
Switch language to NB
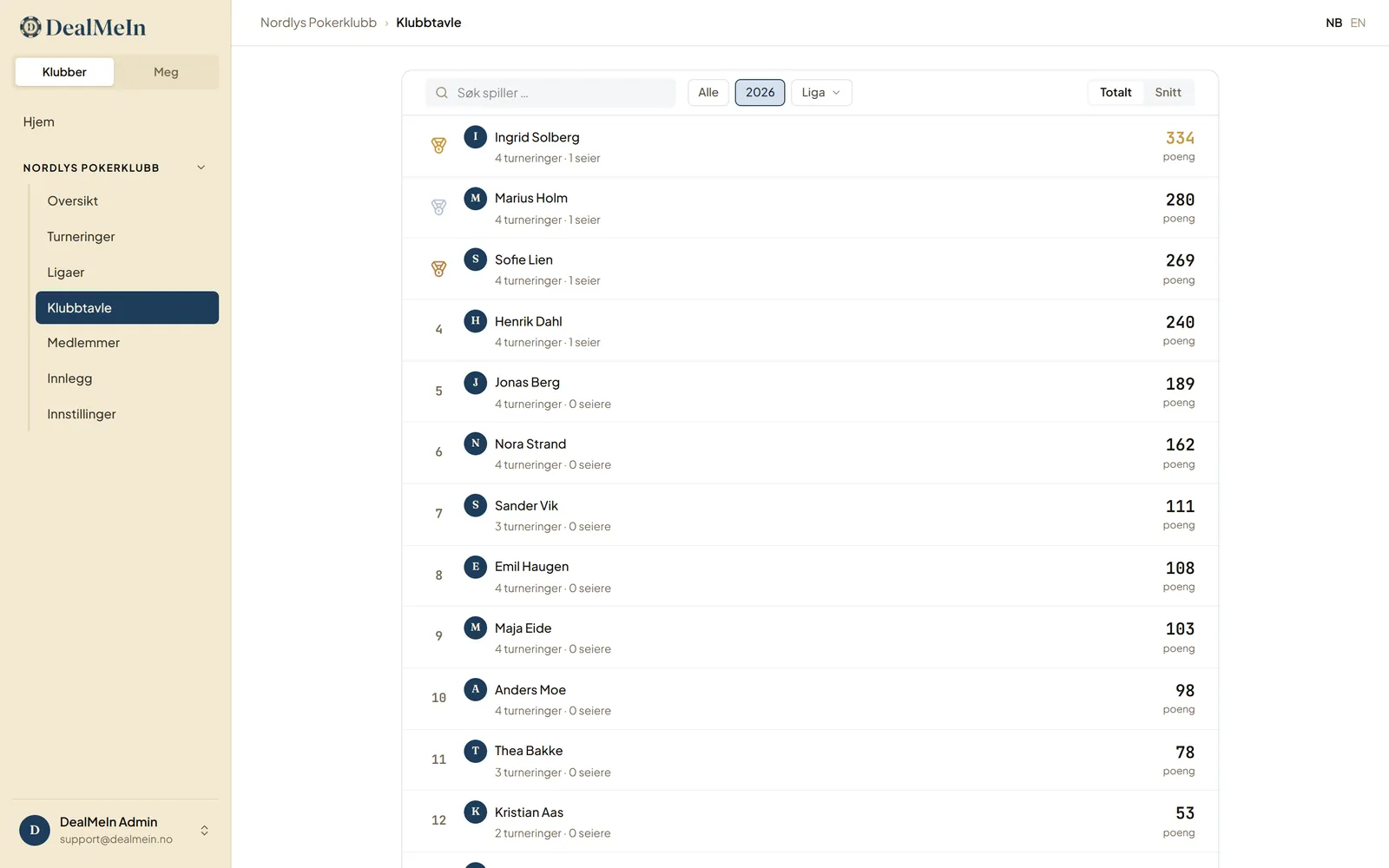click(x=1333, y=23)
